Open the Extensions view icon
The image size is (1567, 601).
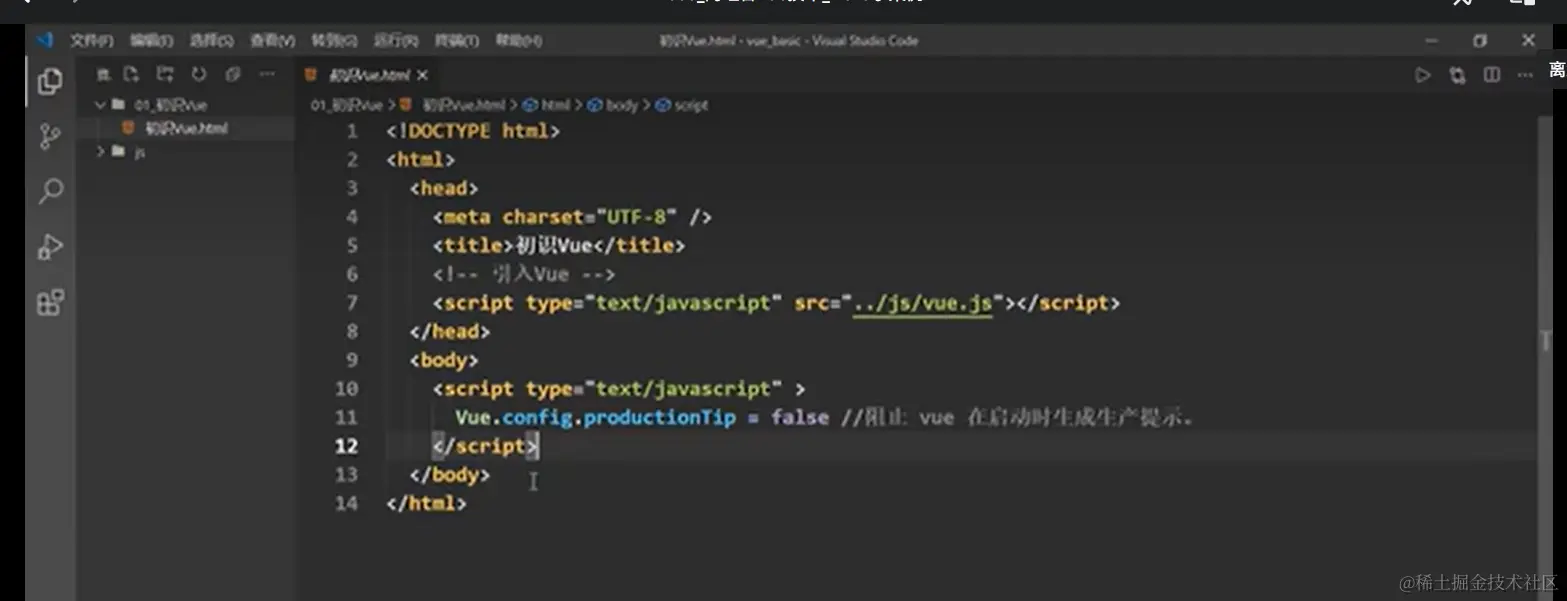click(x=50, y=302)
